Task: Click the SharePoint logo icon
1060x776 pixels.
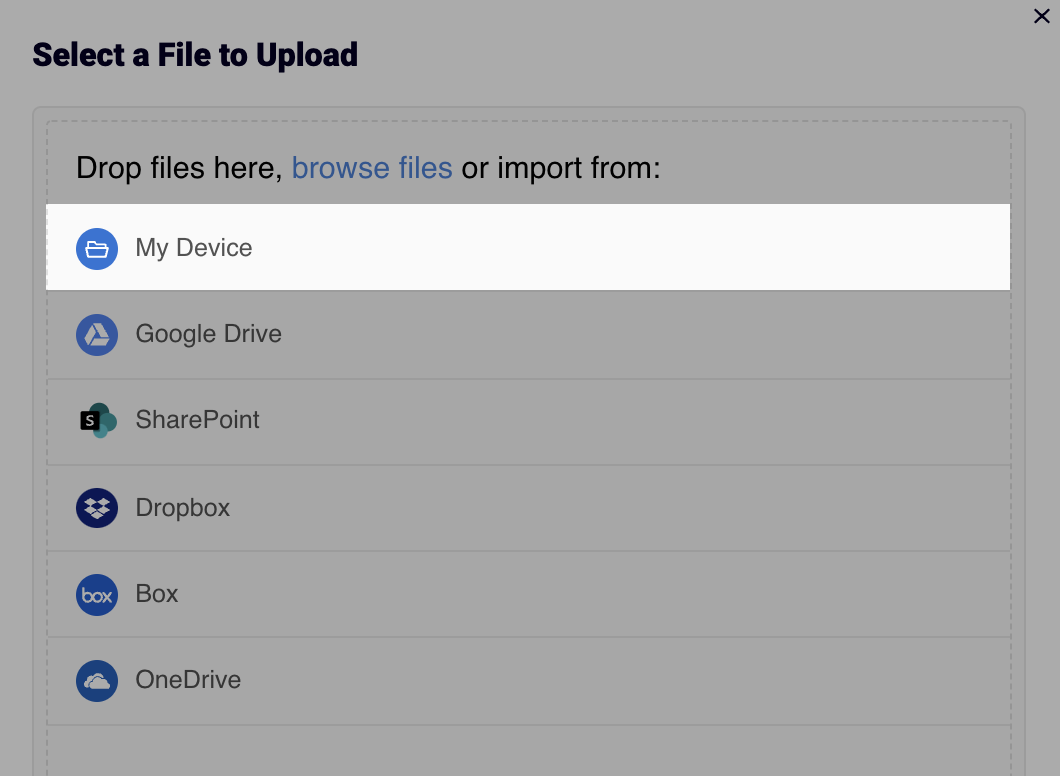Action: (x=97, y=421)
